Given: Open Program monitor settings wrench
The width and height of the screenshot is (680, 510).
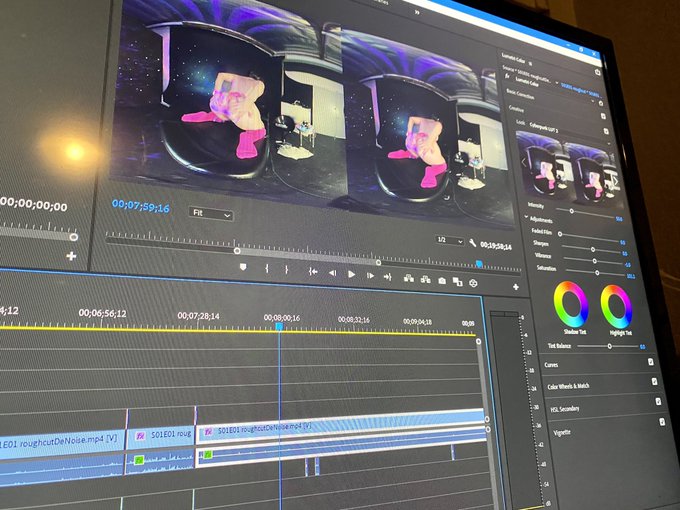Looking at the screenshot, I should click(x=472, y=243).
